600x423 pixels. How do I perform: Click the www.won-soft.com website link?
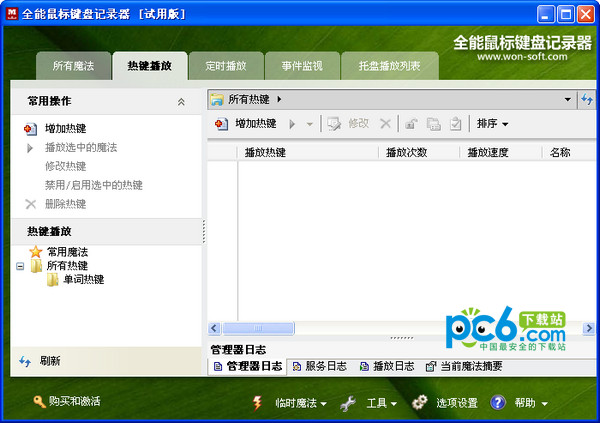522,57
